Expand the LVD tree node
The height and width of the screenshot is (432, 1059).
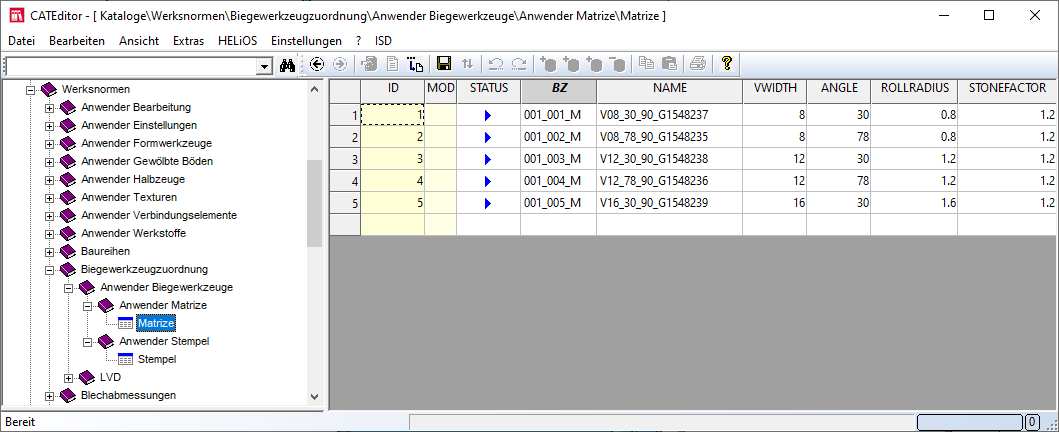click(x=68, y=377)
